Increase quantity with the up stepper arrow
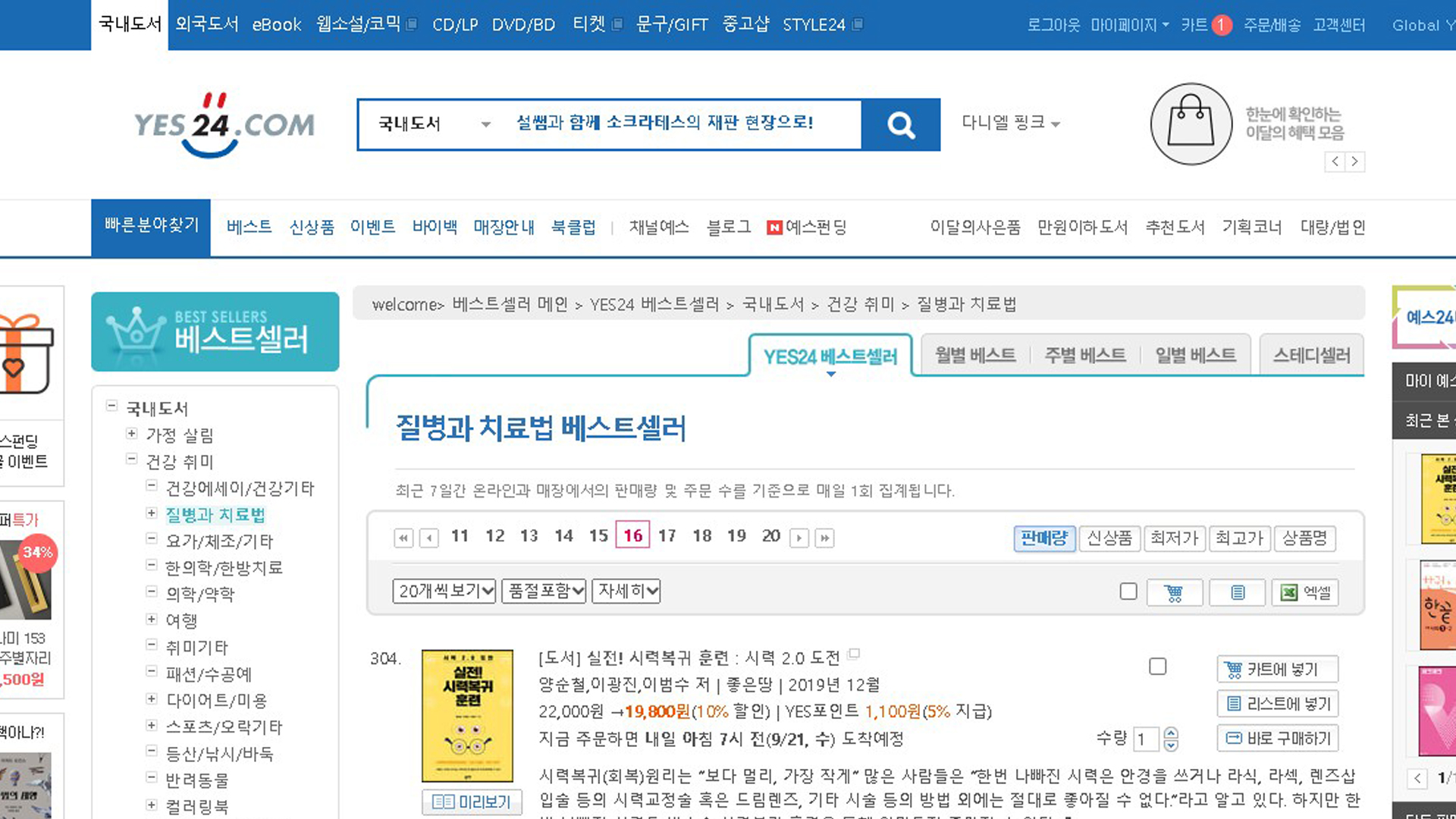Viewport: 1456px width, 819px height. [x=1171, y=733]
